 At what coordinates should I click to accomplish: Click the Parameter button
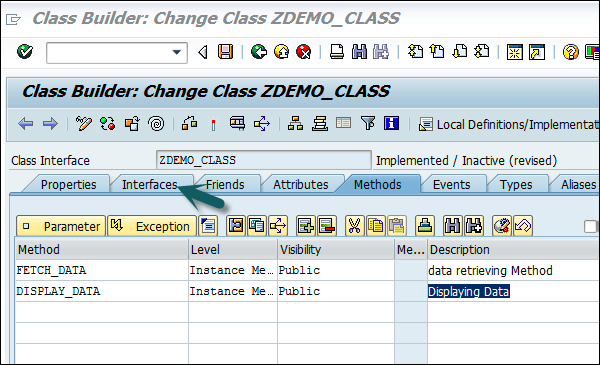(61, 226)
